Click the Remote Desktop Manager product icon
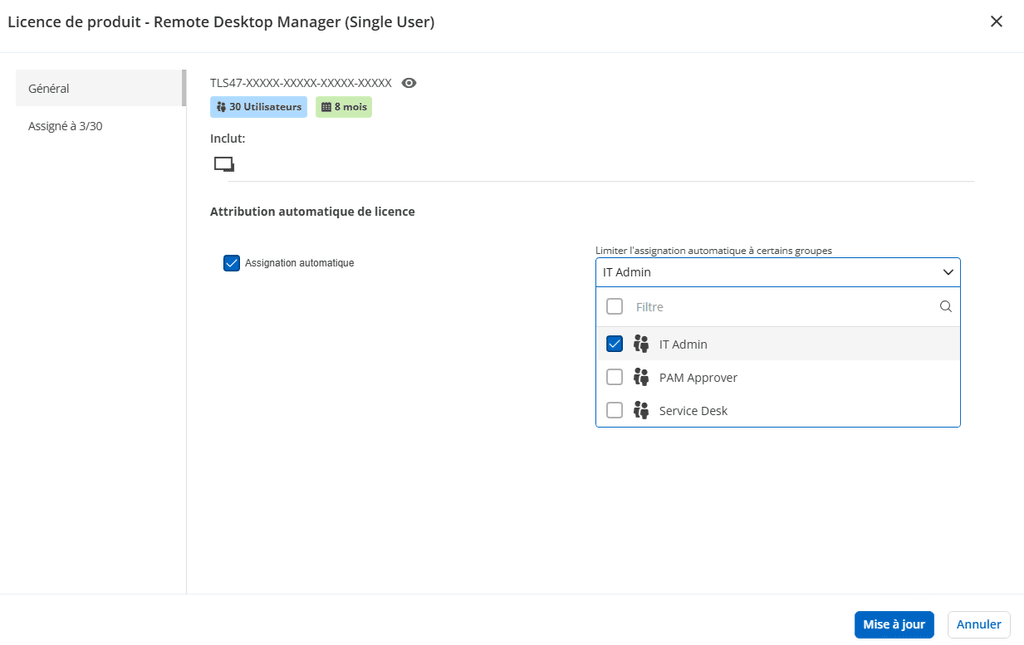This screenshot has height=645, width=1024. (224, 165)
